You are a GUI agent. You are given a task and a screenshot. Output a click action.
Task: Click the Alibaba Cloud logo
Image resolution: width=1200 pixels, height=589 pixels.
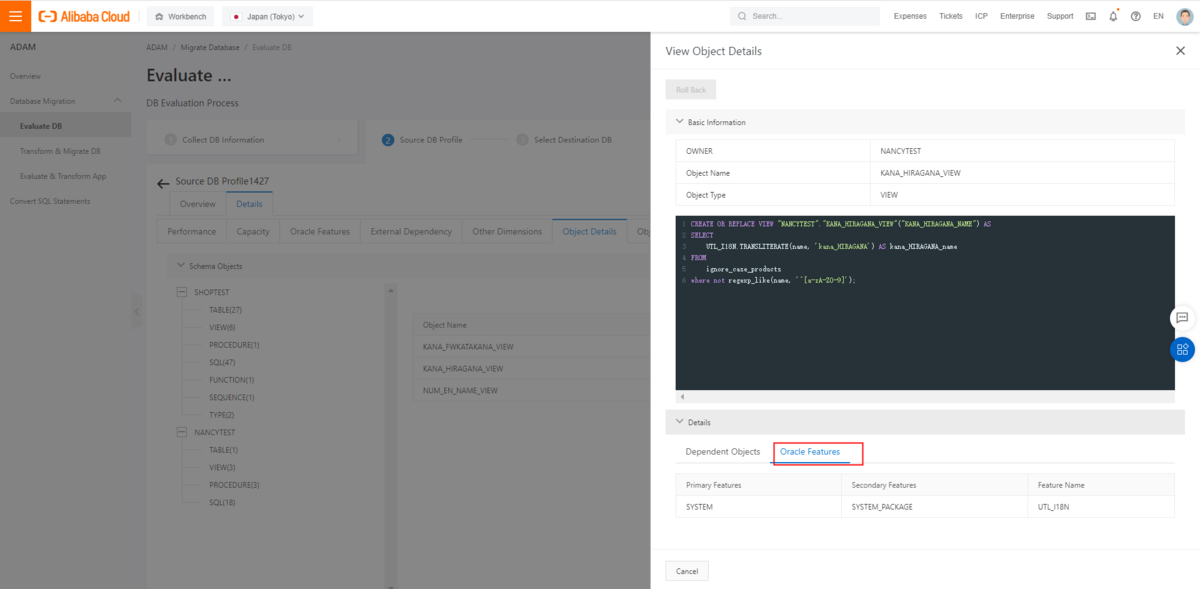pos(84,16)
